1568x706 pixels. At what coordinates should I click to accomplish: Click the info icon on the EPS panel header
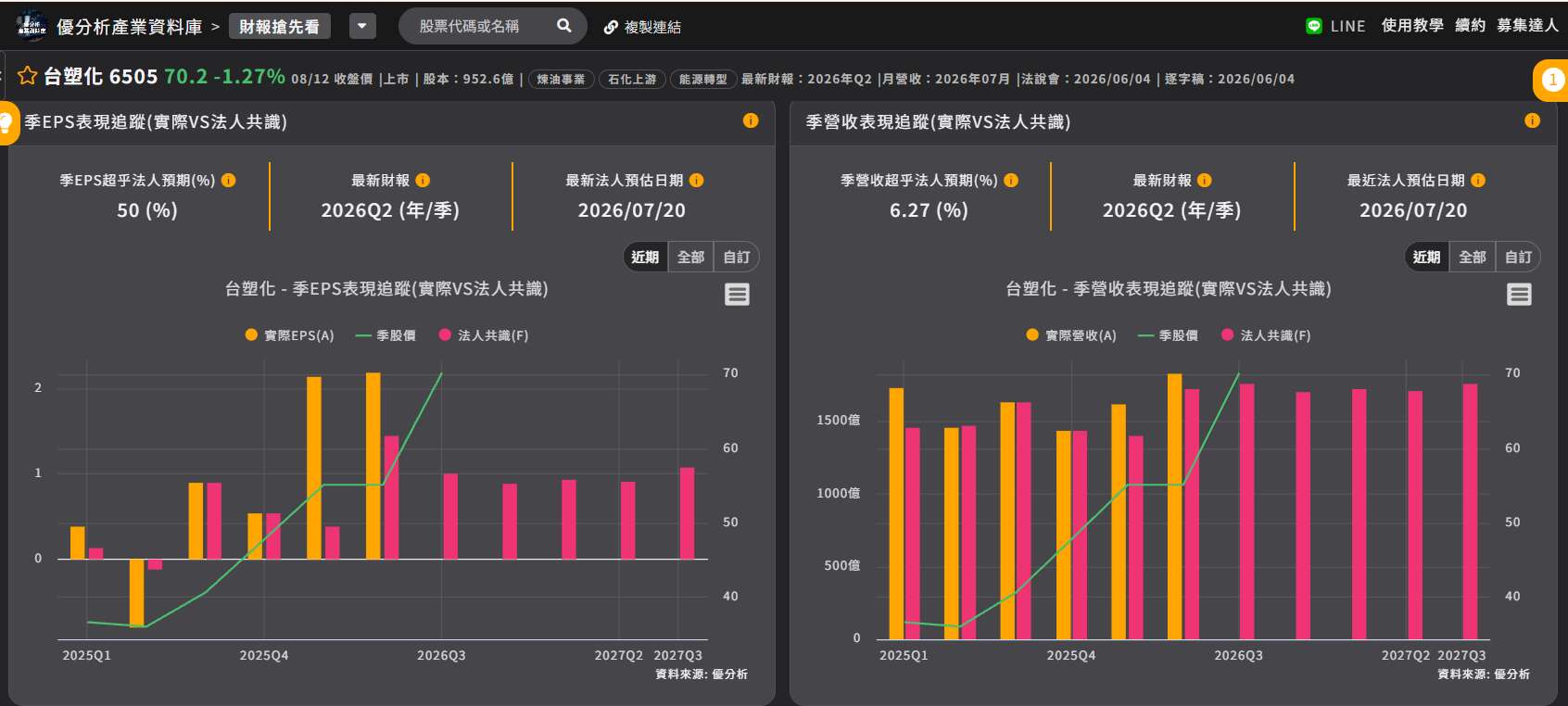(751, 120)
